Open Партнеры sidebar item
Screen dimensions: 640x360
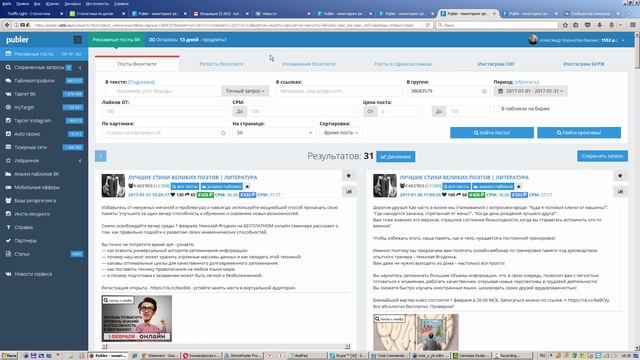click(x=44, y=241)
